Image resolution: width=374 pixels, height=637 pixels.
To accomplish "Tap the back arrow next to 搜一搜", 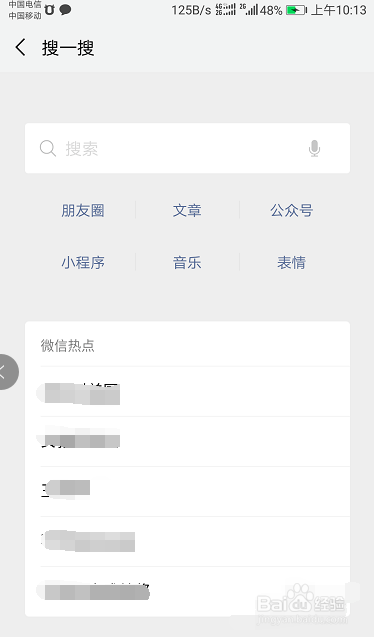I will pos(20,48).
